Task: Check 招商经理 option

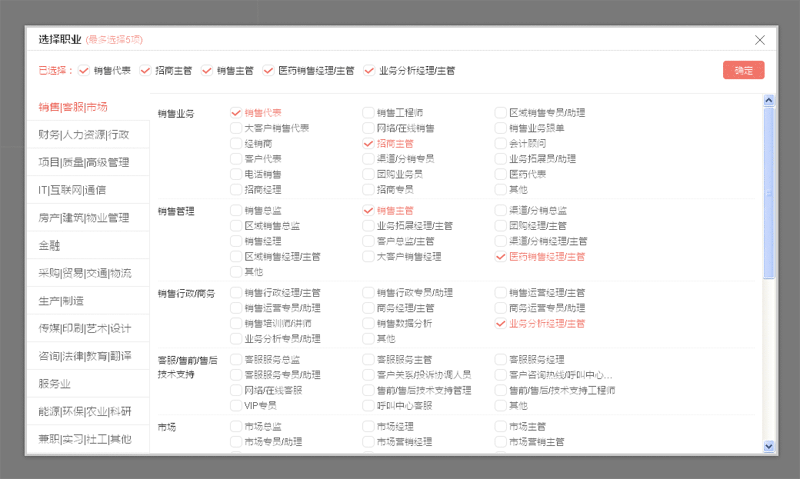Action: 236,189
